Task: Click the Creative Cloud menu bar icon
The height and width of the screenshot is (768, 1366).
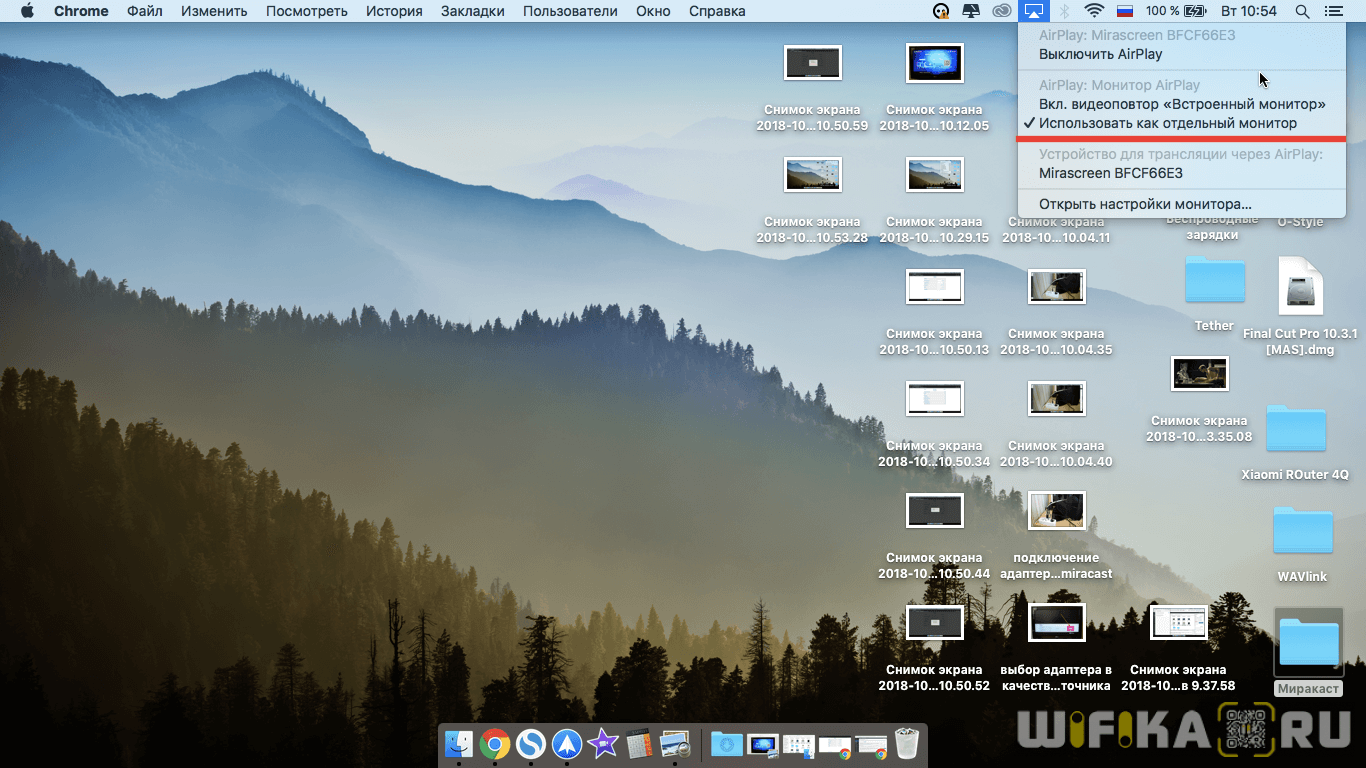Action: pos(1002,11)
